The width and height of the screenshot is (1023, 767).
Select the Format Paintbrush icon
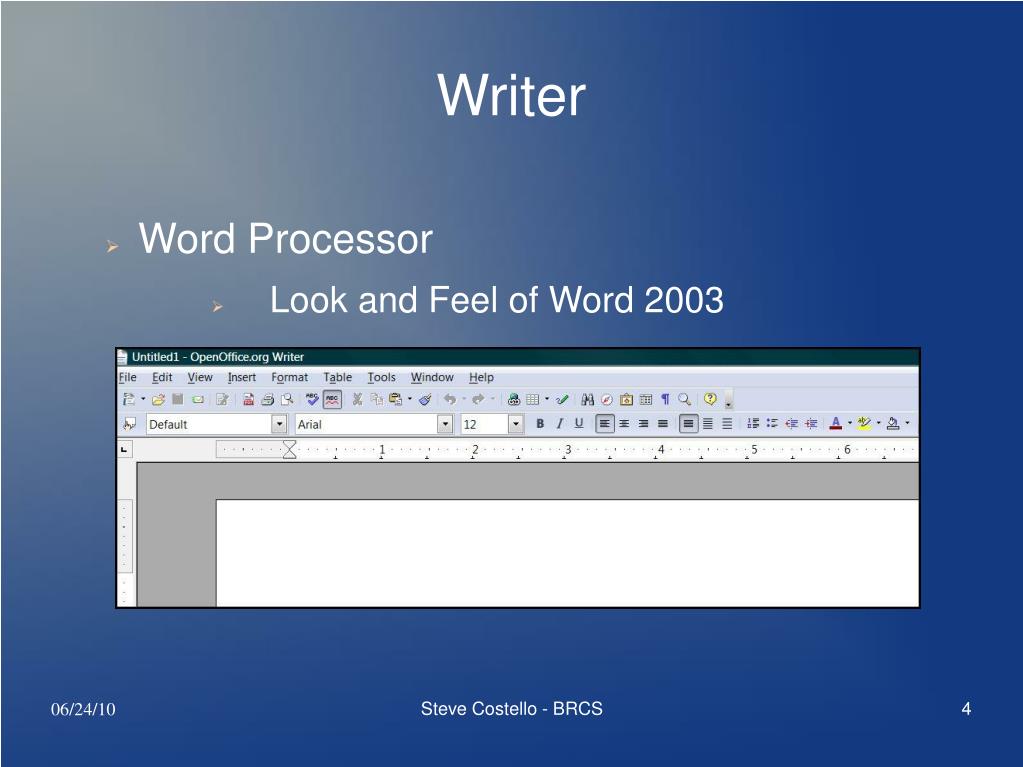pos(425,399)
